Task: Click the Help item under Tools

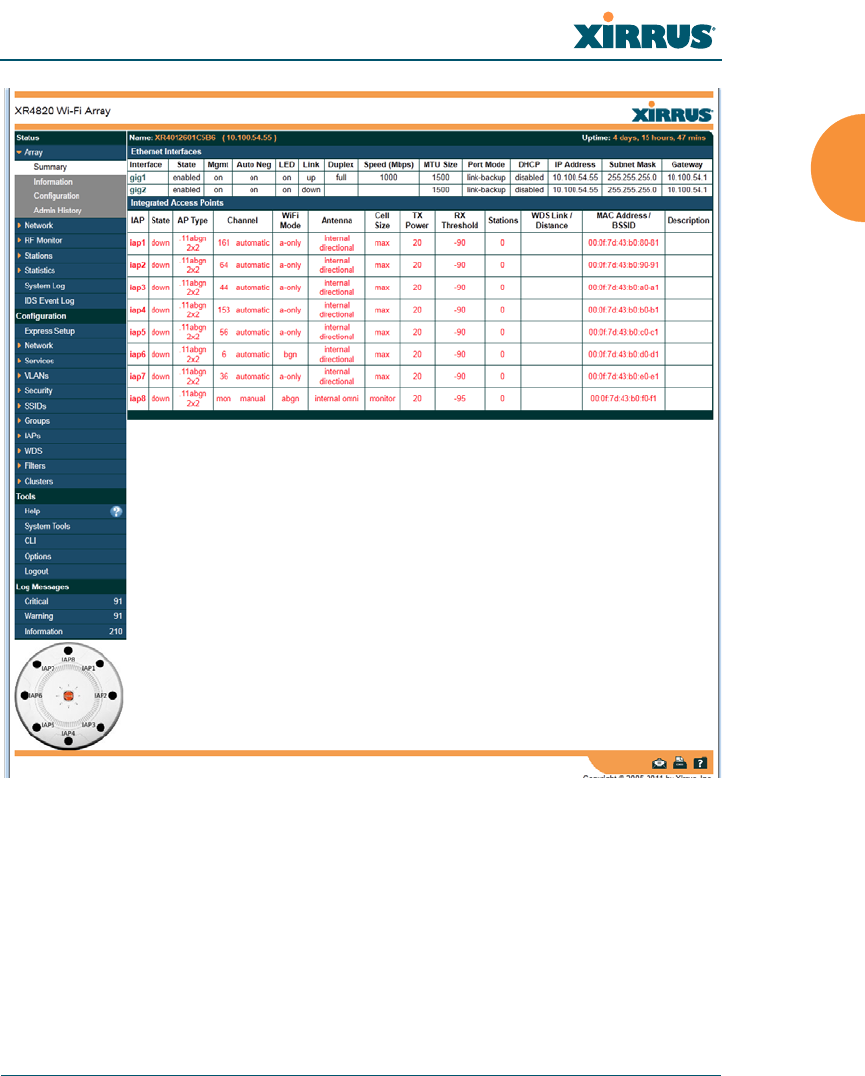Action: (32, 511)
